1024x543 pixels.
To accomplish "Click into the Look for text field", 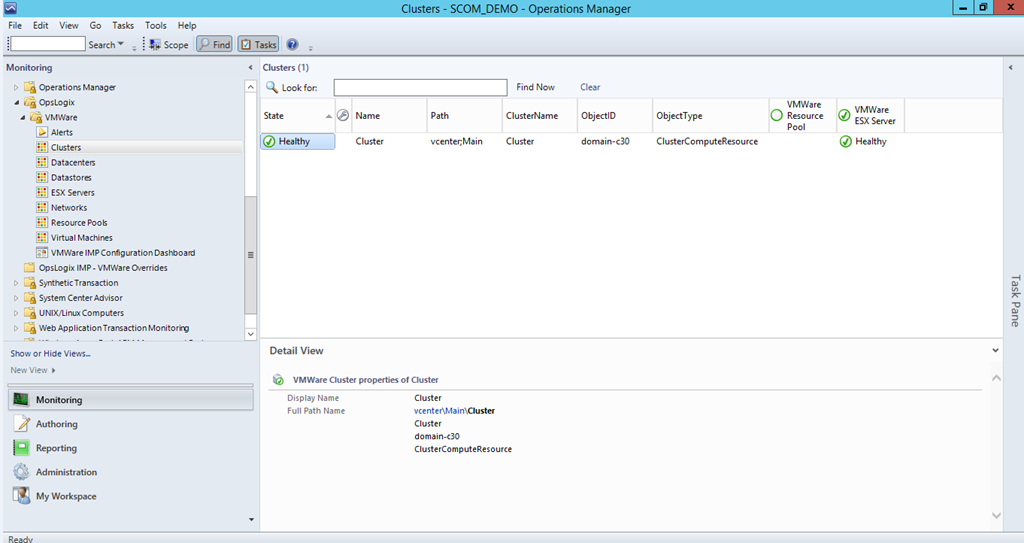I will coord(420,88).
